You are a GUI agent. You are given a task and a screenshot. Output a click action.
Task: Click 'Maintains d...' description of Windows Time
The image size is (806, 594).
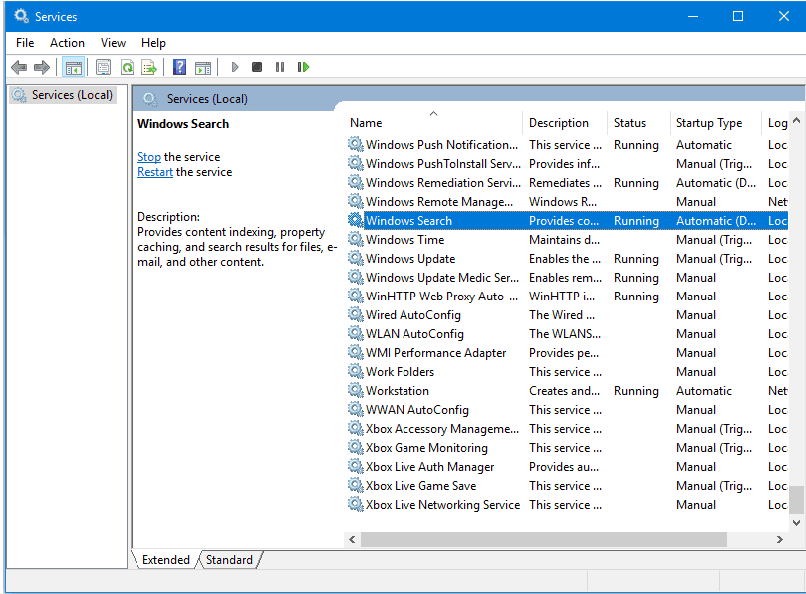564,239
